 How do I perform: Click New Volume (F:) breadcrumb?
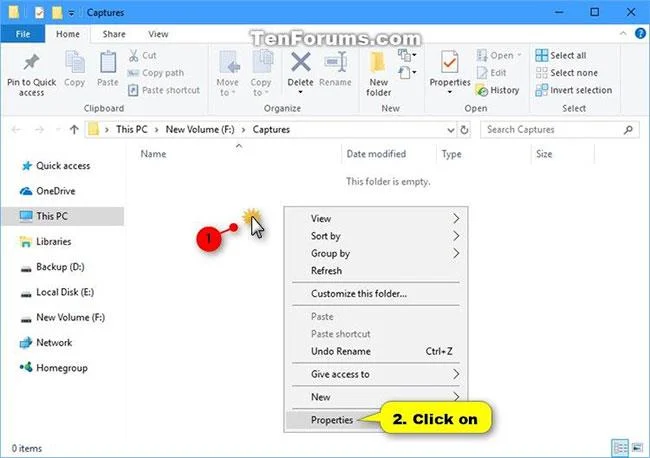tap(200, 130)
